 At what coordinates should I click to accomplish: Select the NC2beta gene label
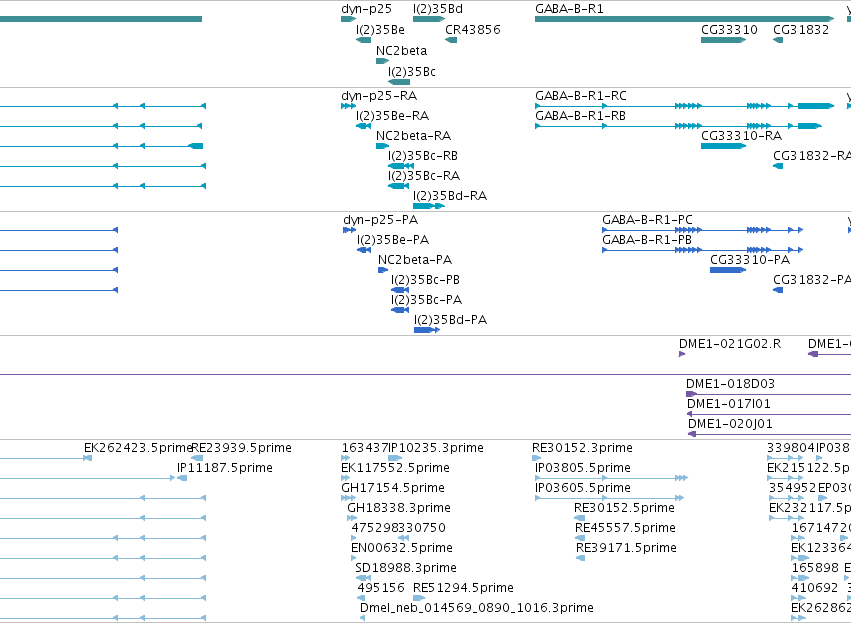point(402,51)
